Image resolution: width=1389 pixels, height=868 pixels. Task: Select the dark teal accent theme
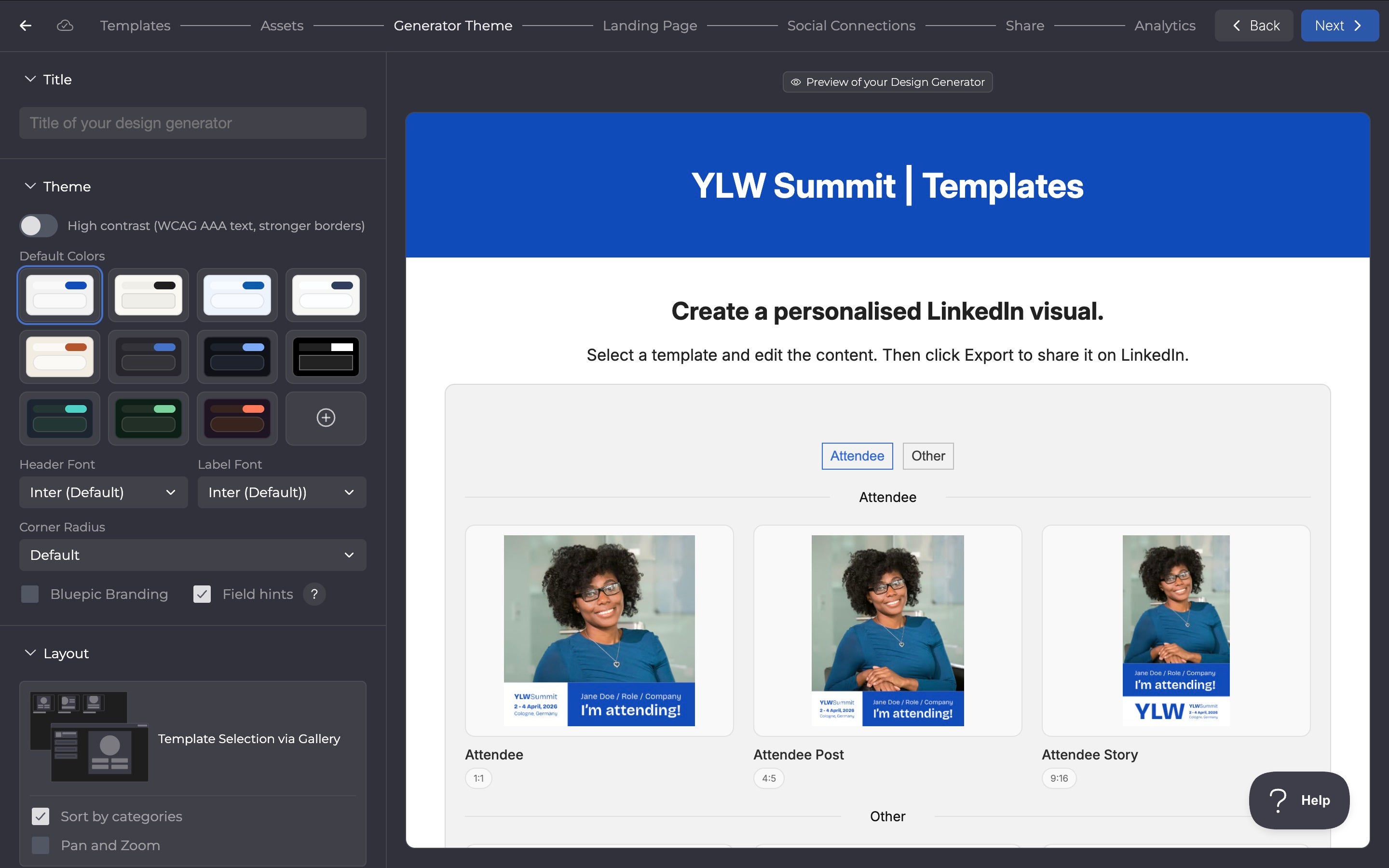(x=60, y=418)
